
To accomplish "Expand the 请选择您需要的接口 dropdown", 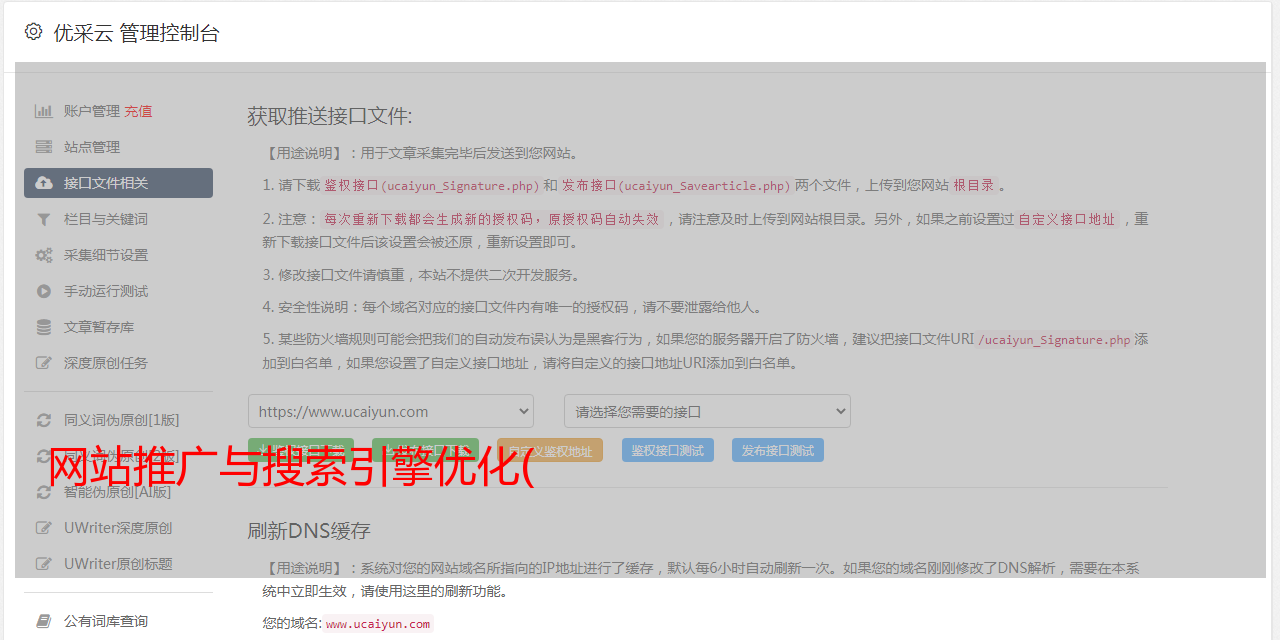I will pyautogui.click(x=707, y=411).
